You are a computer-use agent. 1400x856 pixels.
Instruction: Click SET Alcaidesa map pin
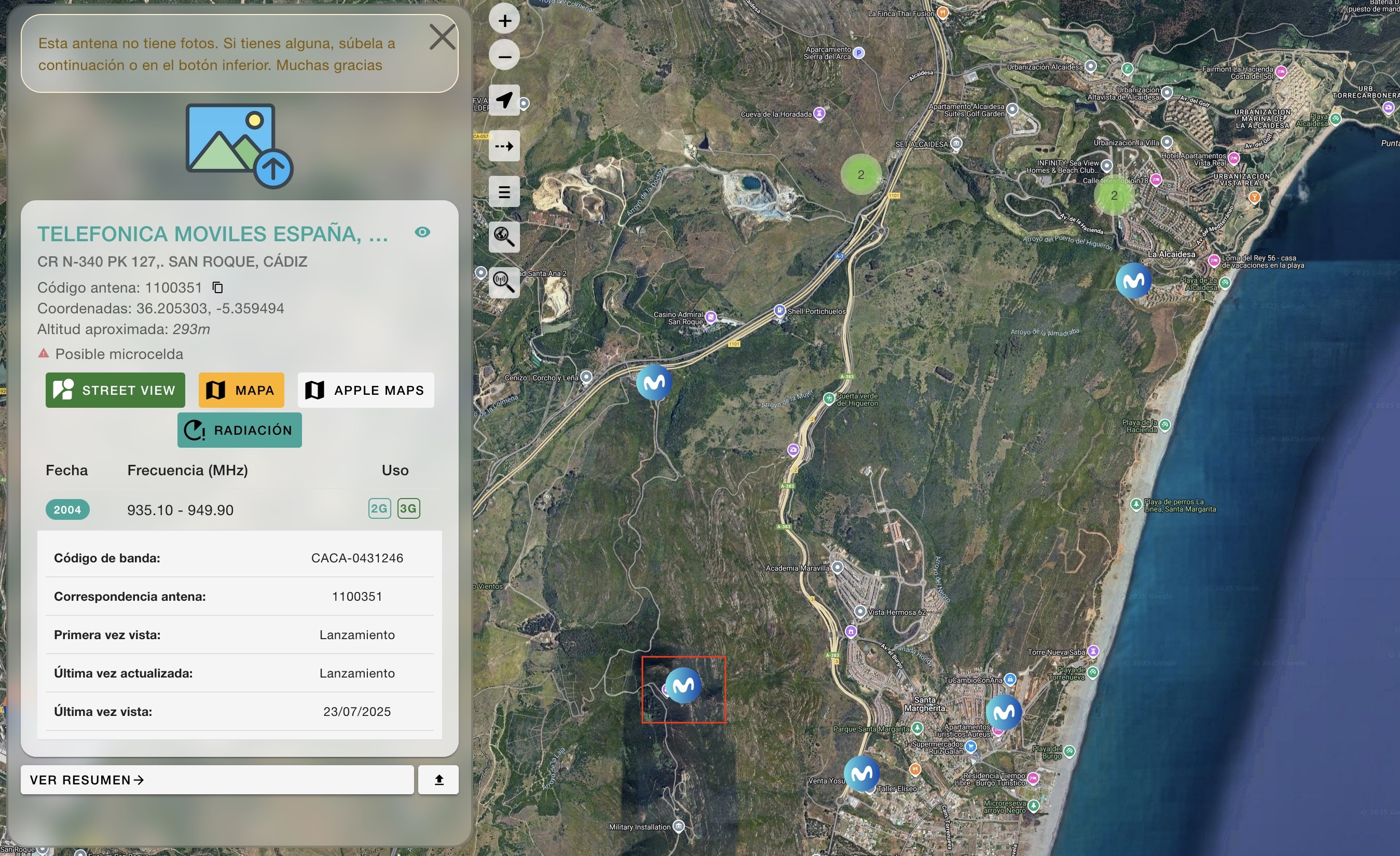(956, 143)
